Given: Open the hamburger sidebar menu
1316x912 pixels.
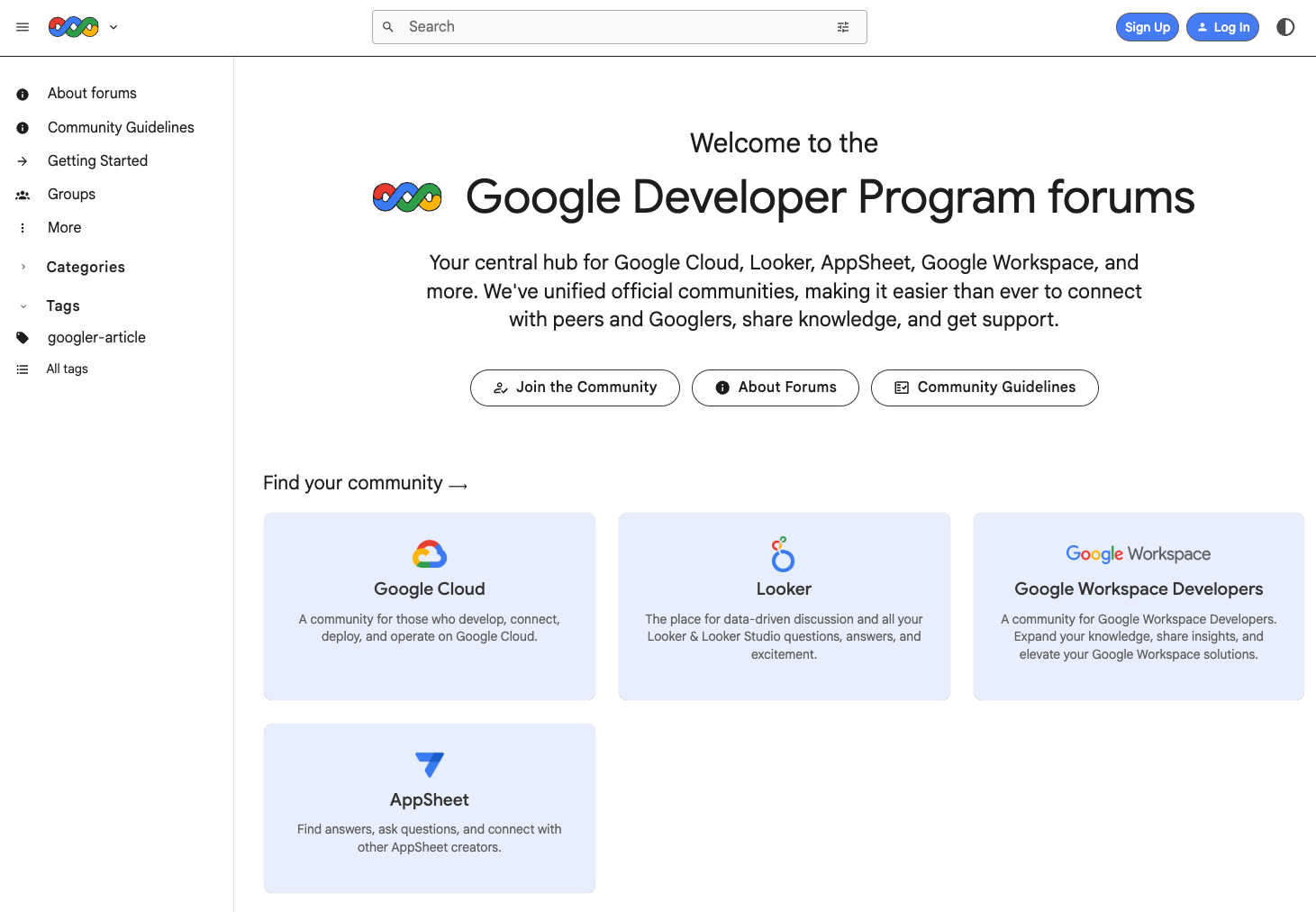Looking at the screenshot, I should click(x=23, y=27).
